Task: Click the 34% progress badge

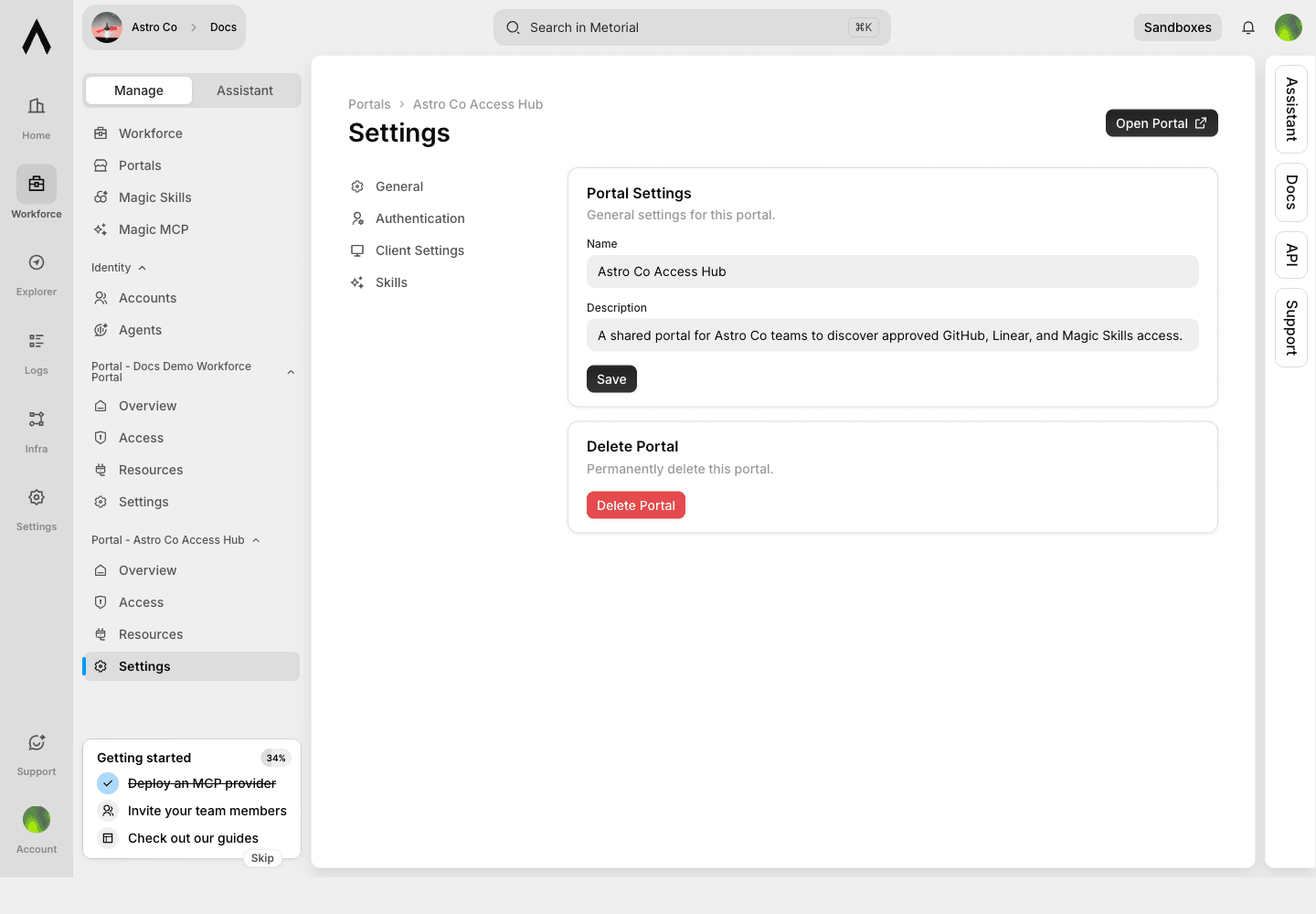Action: coord(276,758)
